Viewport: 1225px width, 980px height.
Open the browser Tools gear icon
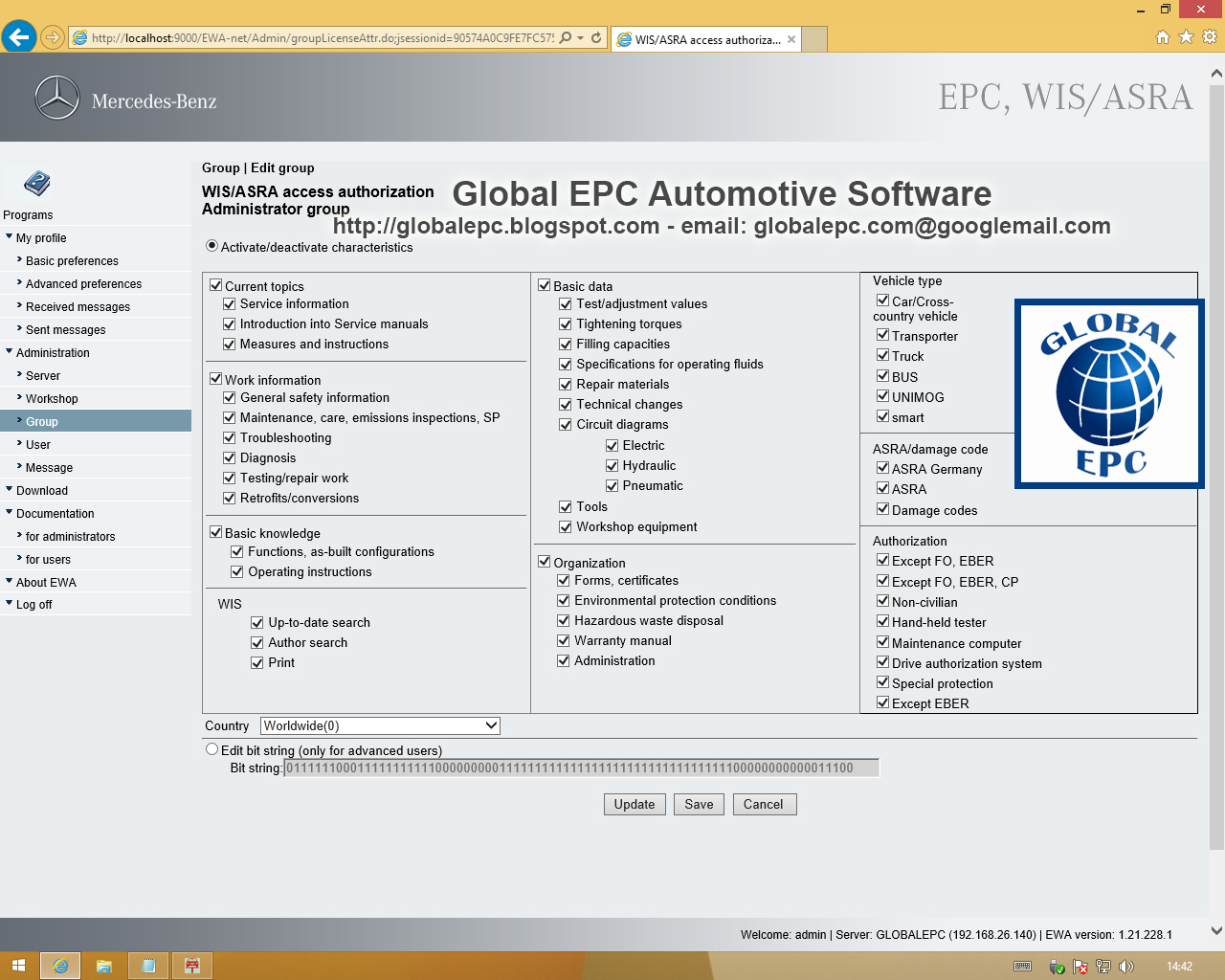pos(1210,37)
